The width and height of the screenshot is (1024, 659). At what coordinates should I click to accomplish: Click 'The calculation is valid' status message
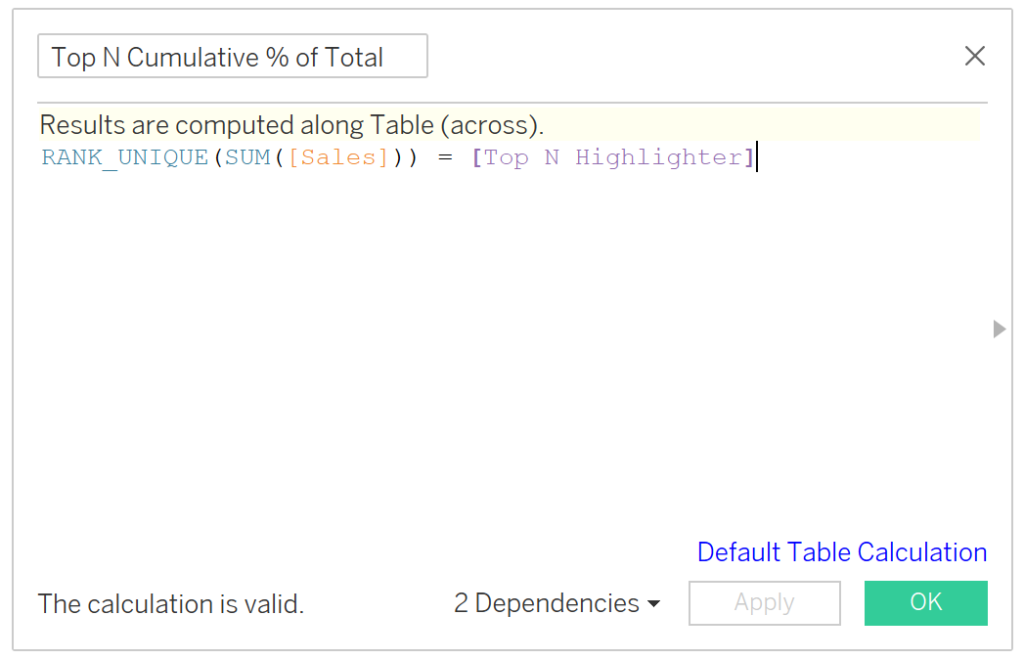coord(171,604)
